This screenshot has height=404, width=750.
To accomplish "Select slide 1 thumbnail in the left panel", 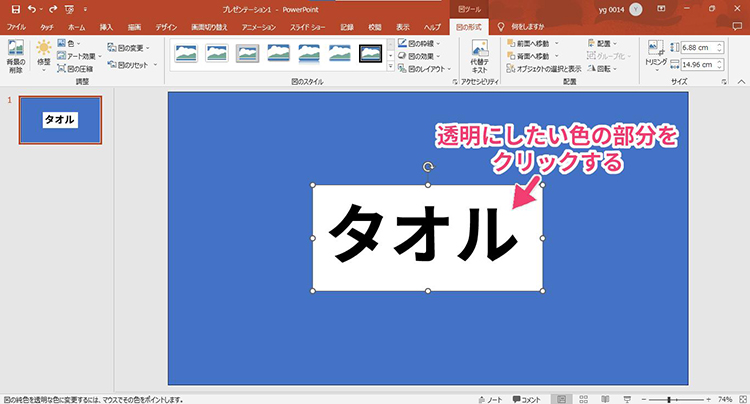I will pos(59,120).
